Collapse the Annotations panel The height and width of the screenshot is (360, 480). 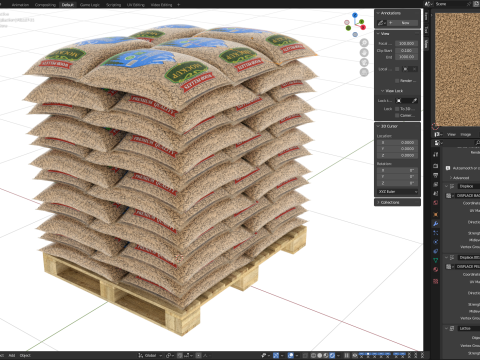pos(378,13)
